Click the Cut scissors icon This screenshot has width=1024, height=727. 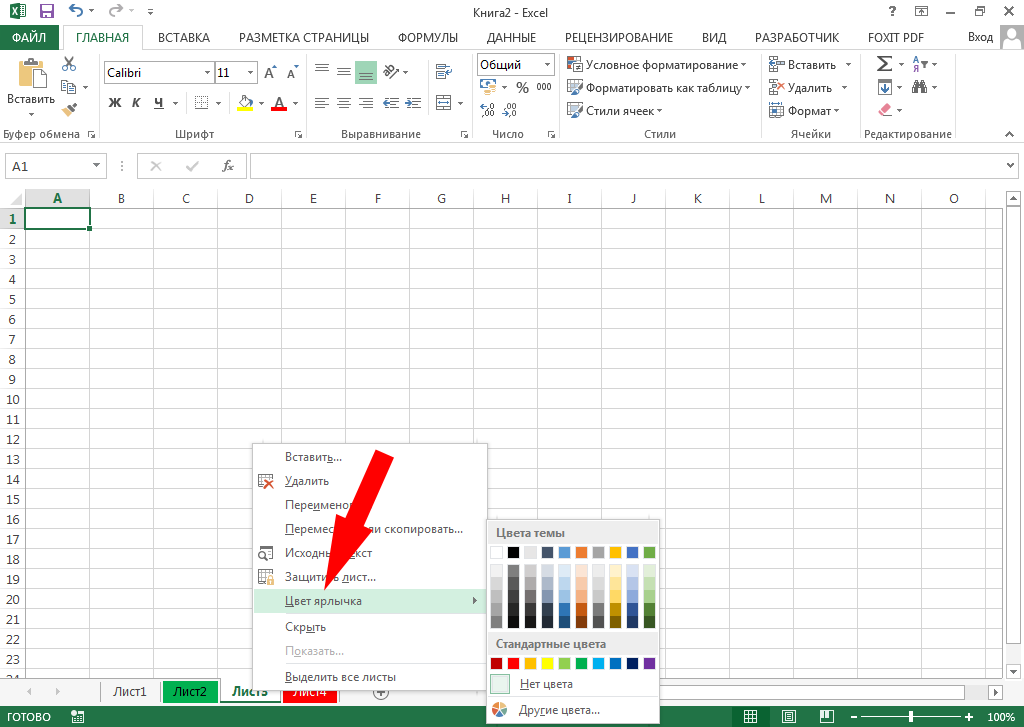[69, 64]
